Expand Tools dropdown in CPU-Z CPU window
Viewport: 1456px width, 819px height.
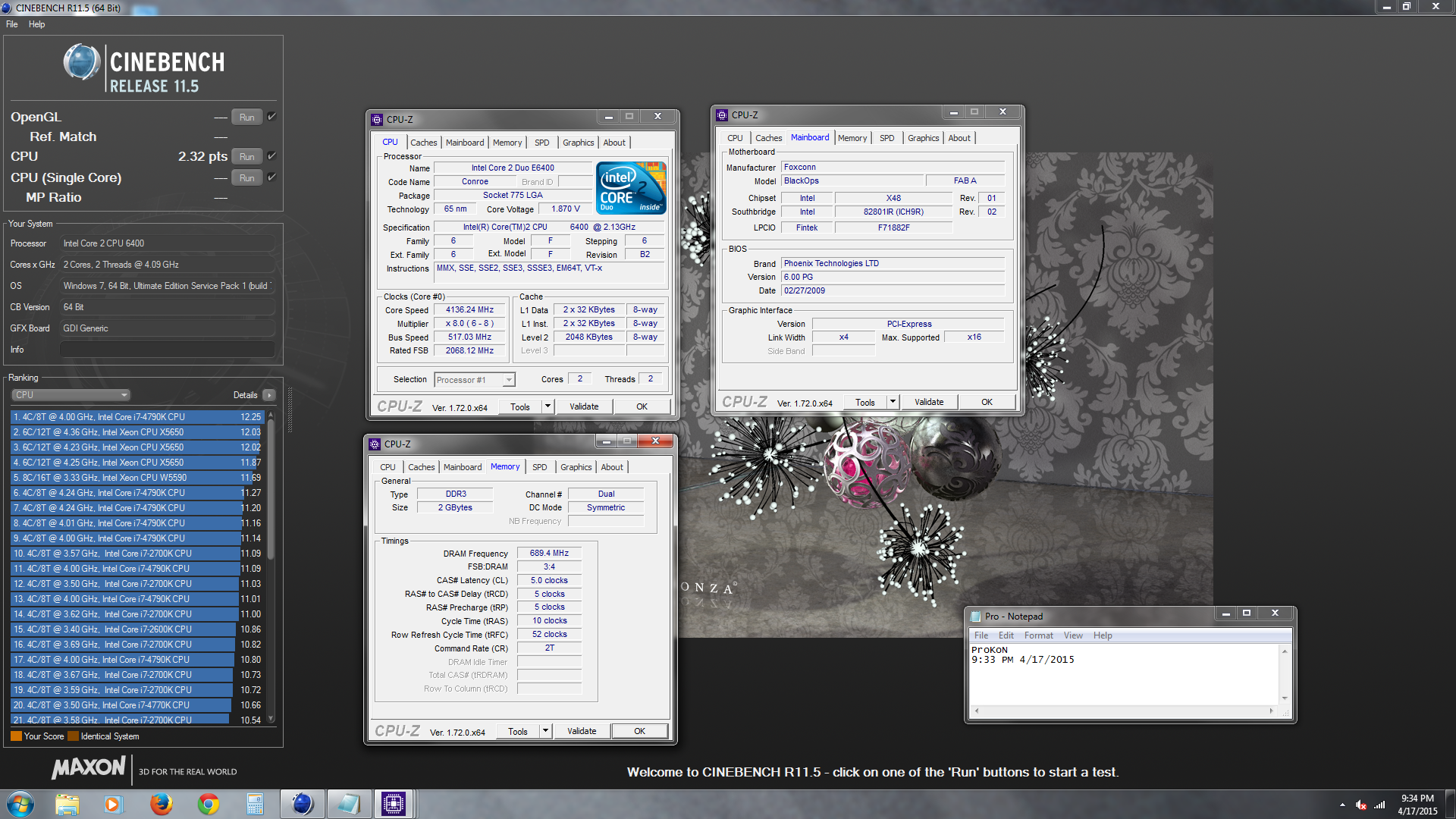[x=548, y=406]
